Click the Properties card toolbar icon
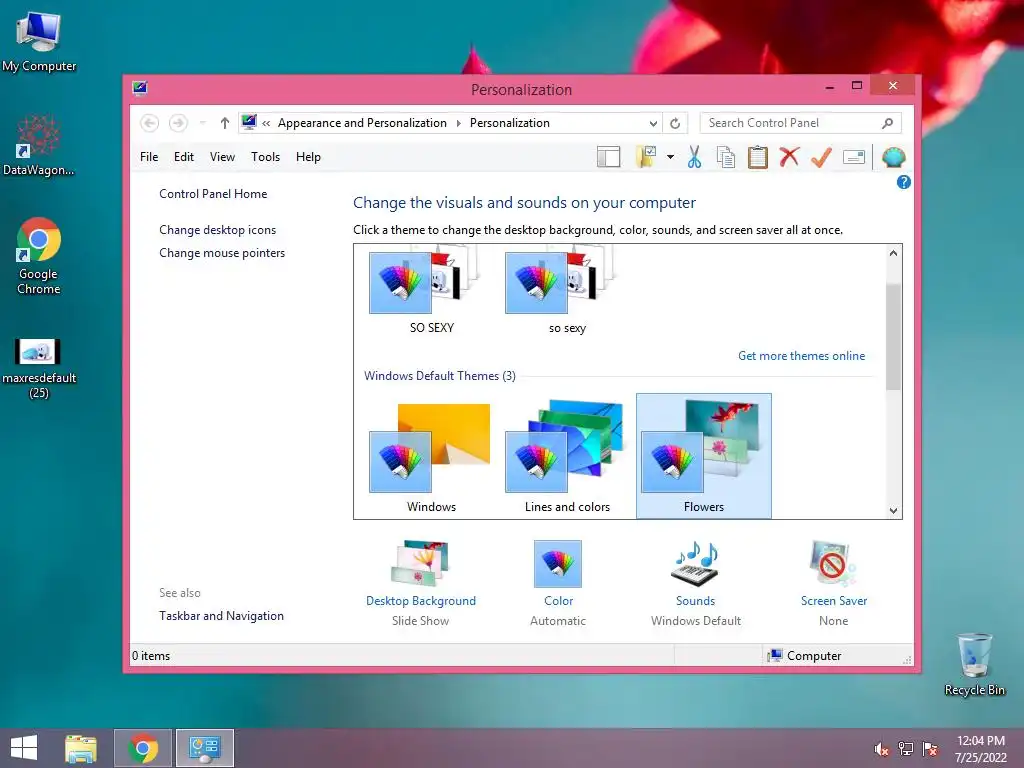Screen dimensions: 1024x768 tap(854, 157)
